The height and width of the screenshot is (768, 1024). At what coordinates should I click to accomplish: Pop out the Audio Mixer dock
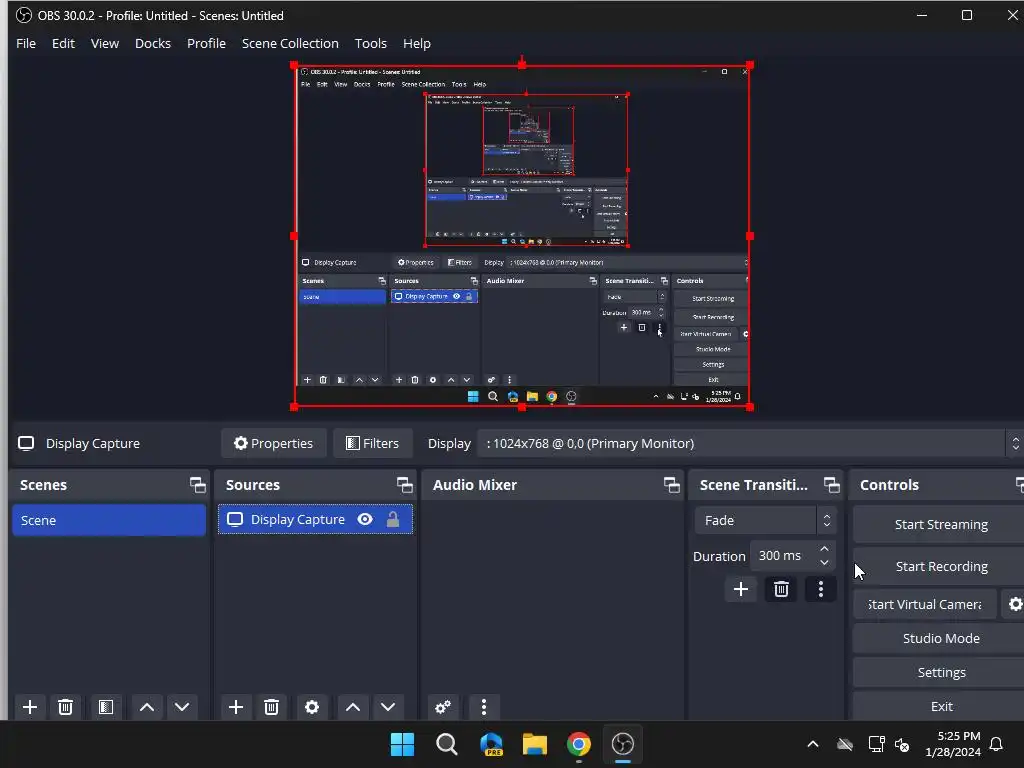(671, 485)
